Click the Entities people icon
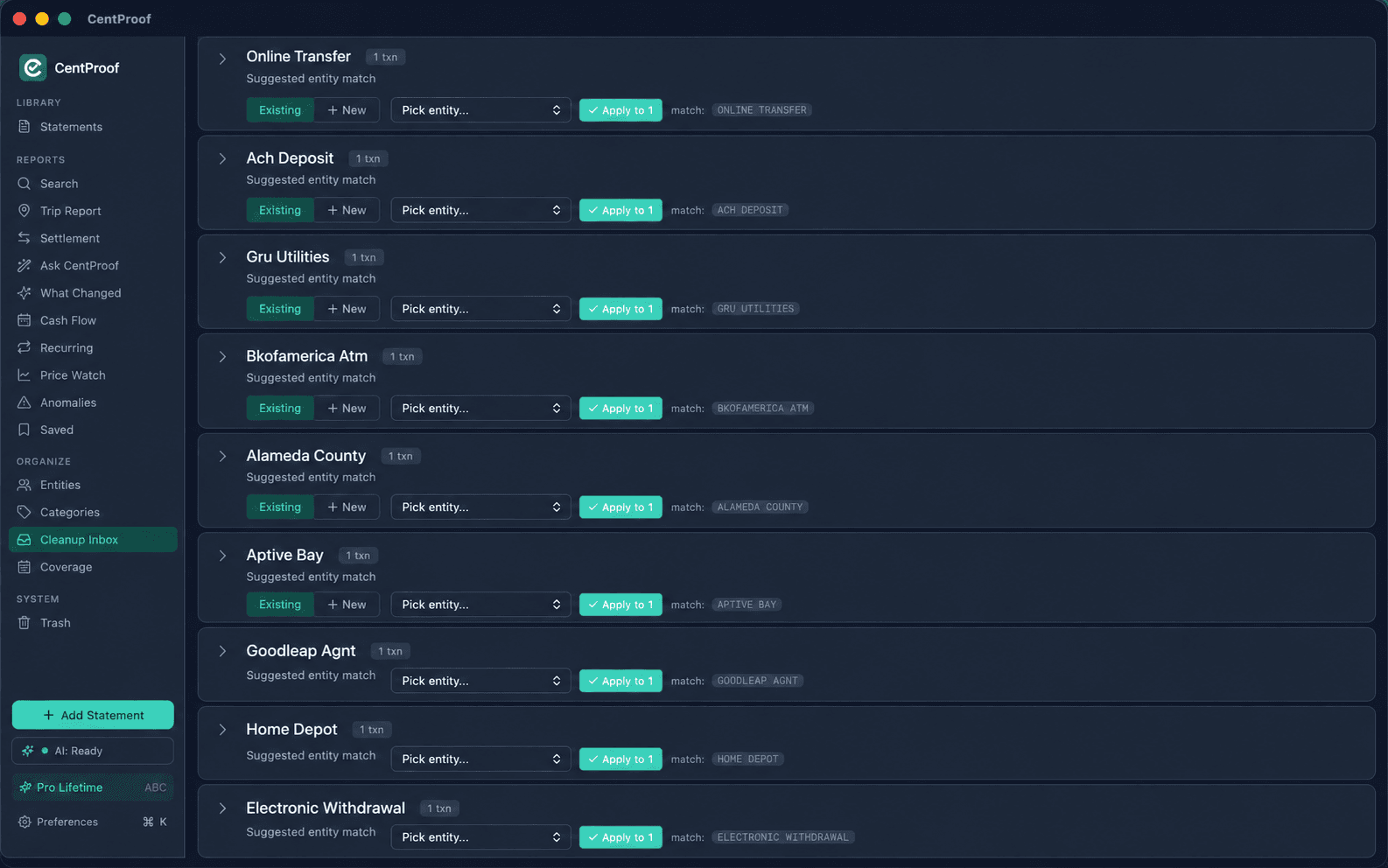Image resolution: width=1388 pixels, height=868 pixels. [x=25, y=485]
